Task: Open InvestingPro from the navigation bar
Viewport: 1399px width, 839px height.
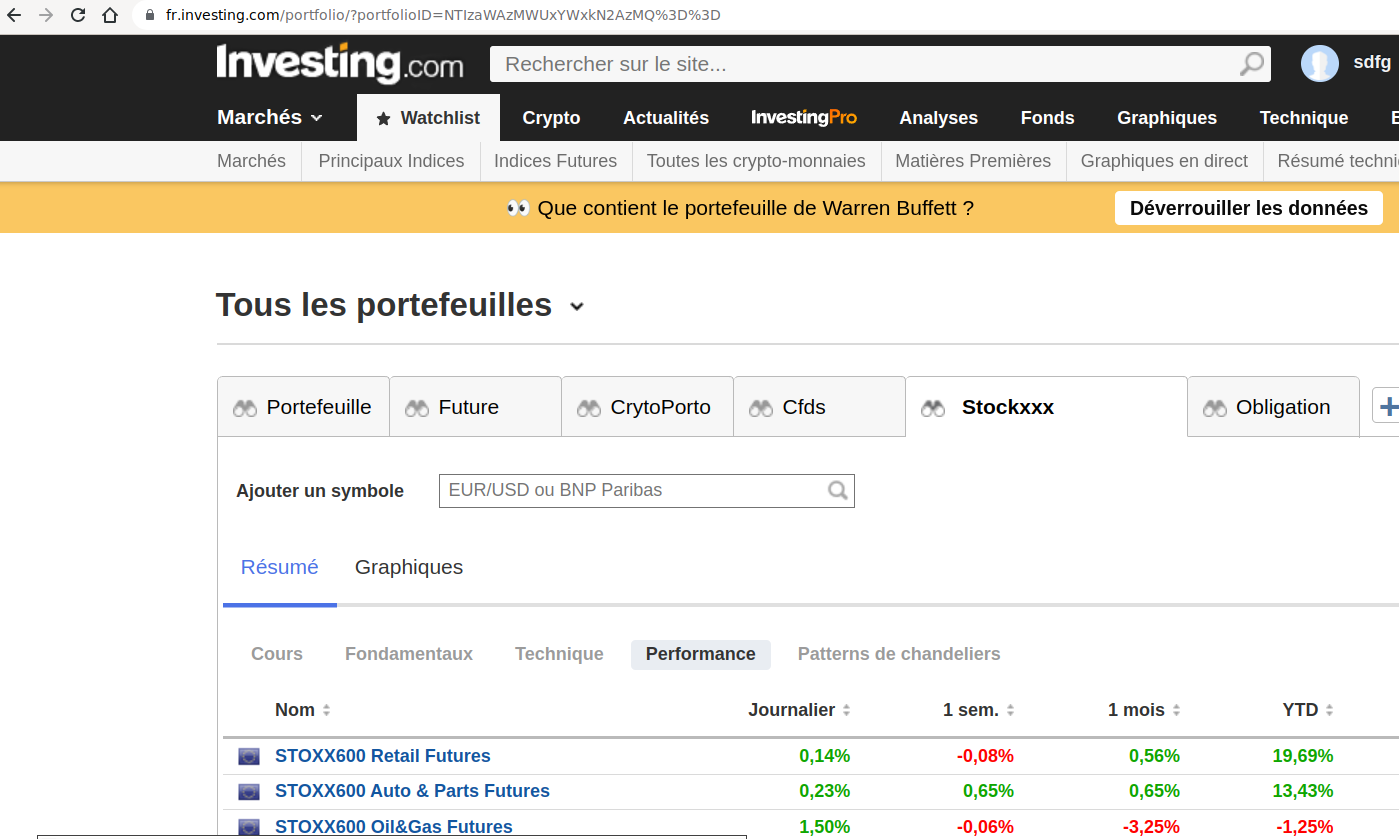Action: [804, 118]
